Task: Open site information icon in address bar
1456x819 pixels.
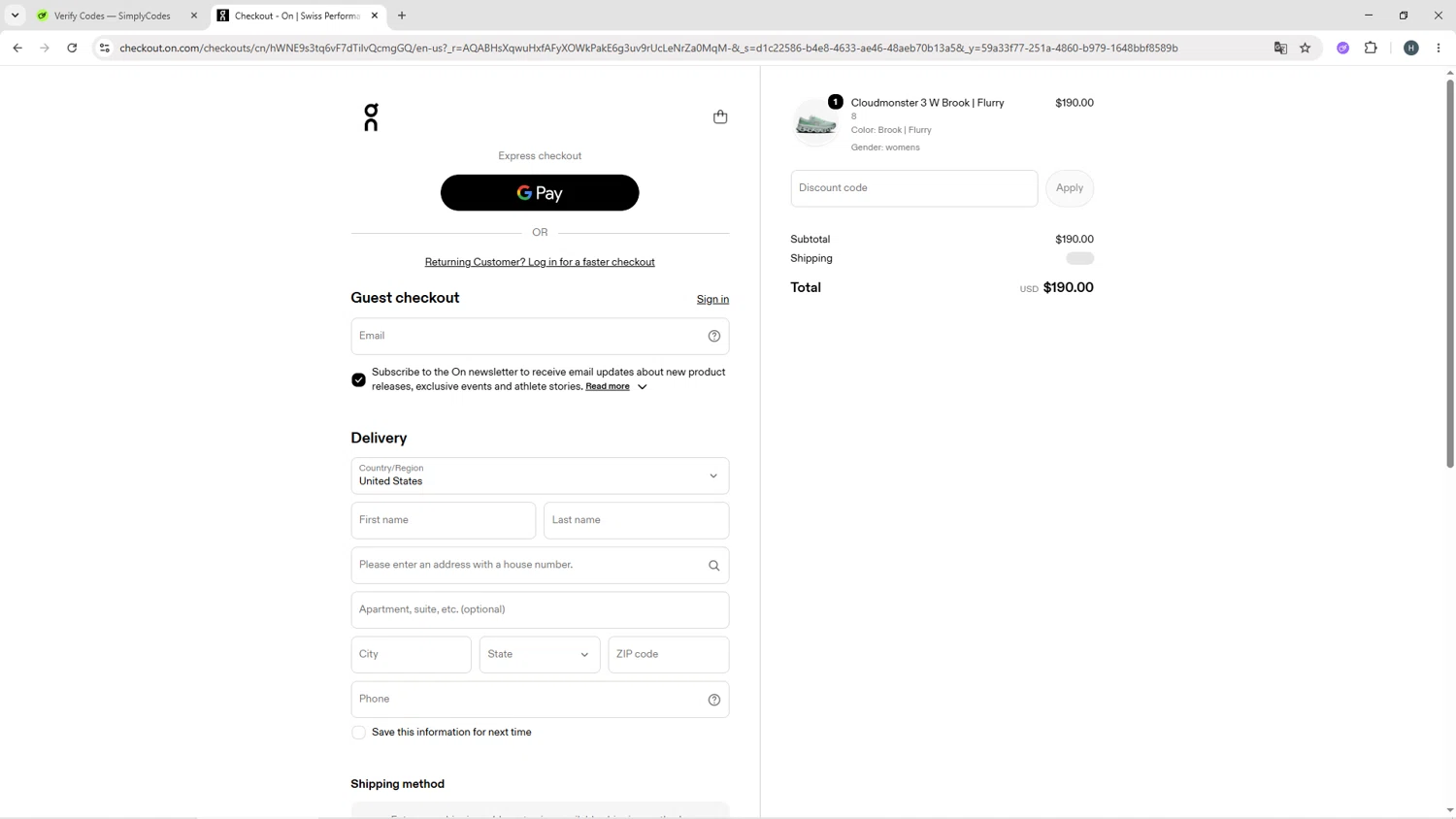Action: pos(105,48)
